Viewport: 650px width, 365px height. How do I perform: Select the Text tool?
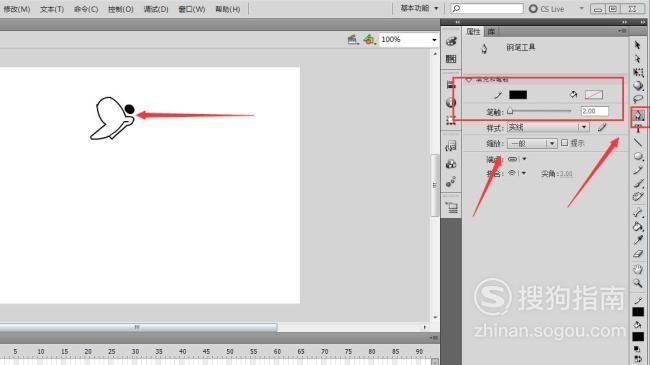click(x=638, y=129)
